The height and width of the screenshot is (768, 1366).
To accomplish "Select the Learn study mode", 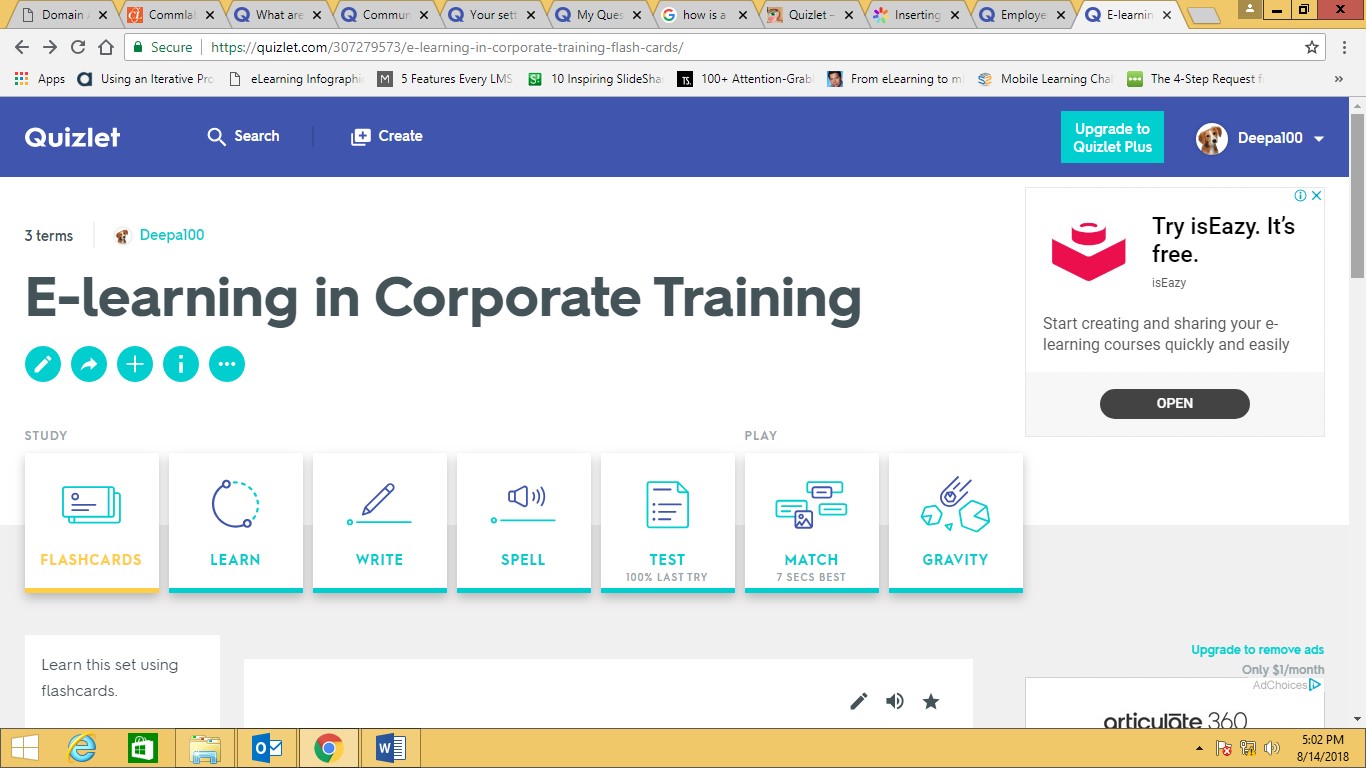I will (235, 520).
